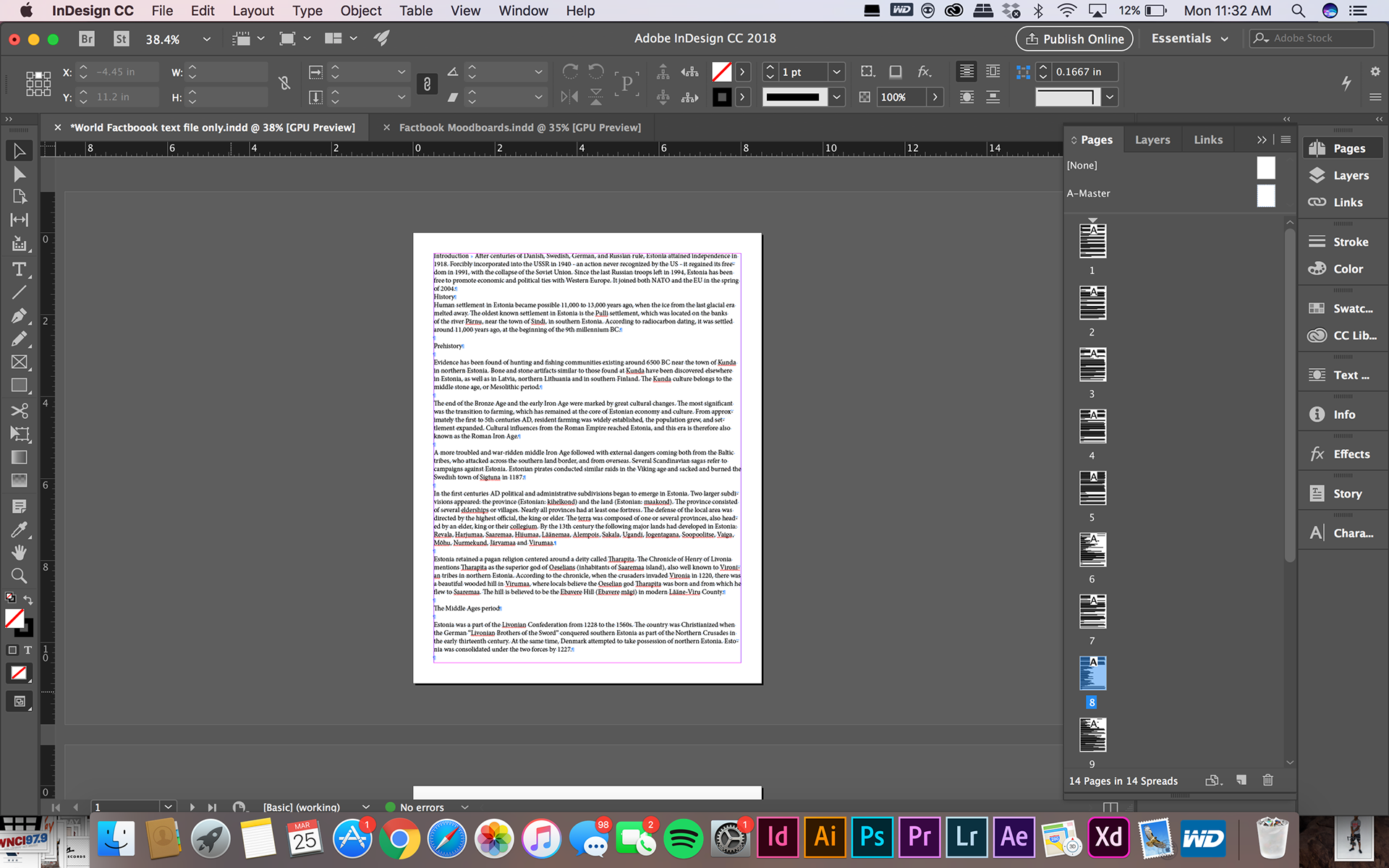Open the Essentials workspace dropdown
This screenshot has width=1389, height=868.
(1190, 38)
